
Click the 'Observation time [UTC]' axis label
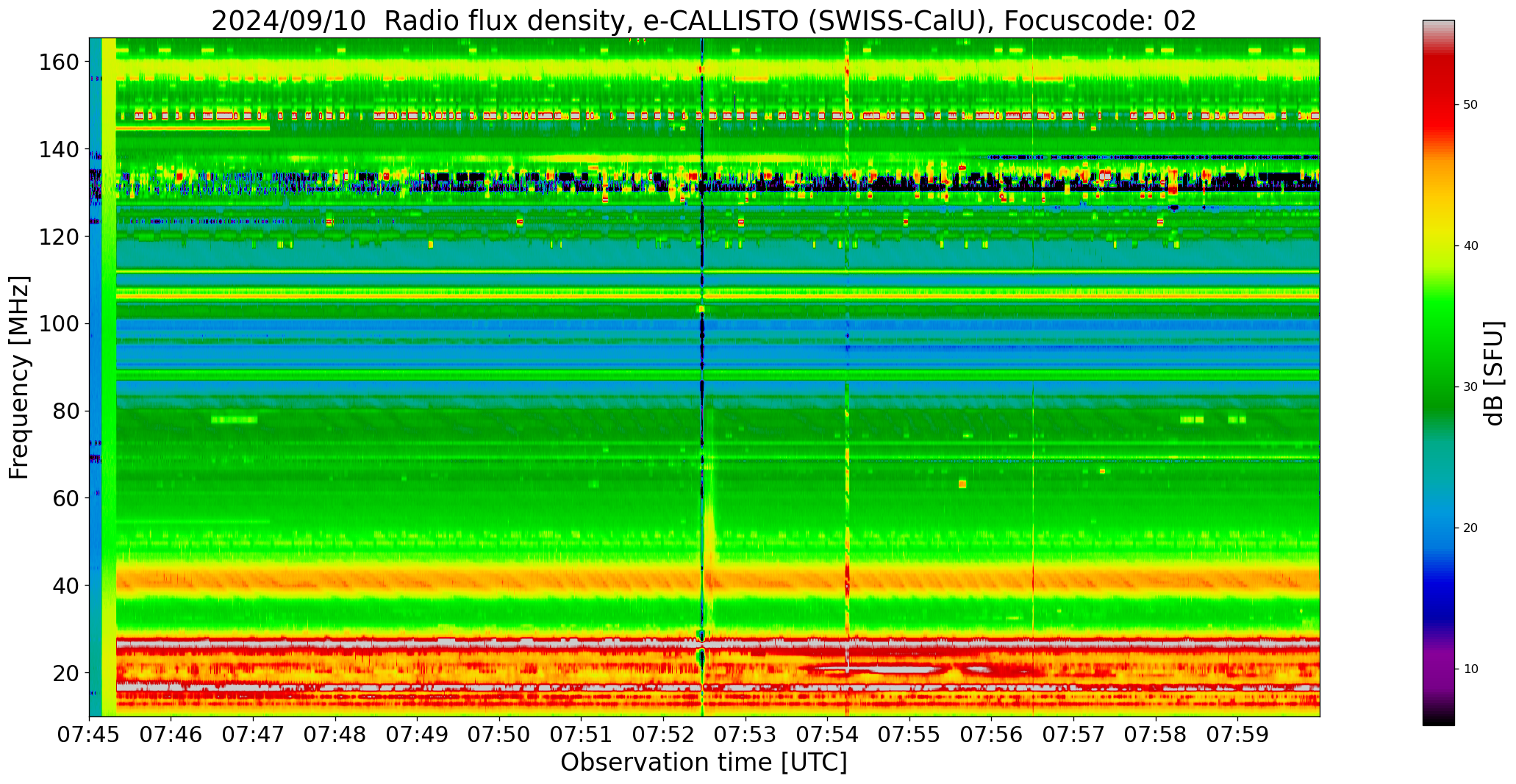pos(704,763)
